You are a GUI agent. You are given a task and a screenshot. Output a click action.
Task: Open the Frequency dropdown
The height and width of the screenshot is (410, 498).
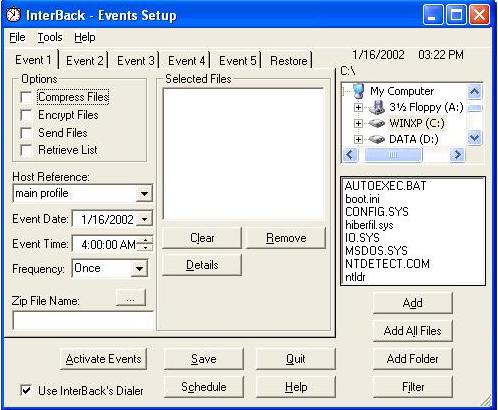(x=139, y=269)
